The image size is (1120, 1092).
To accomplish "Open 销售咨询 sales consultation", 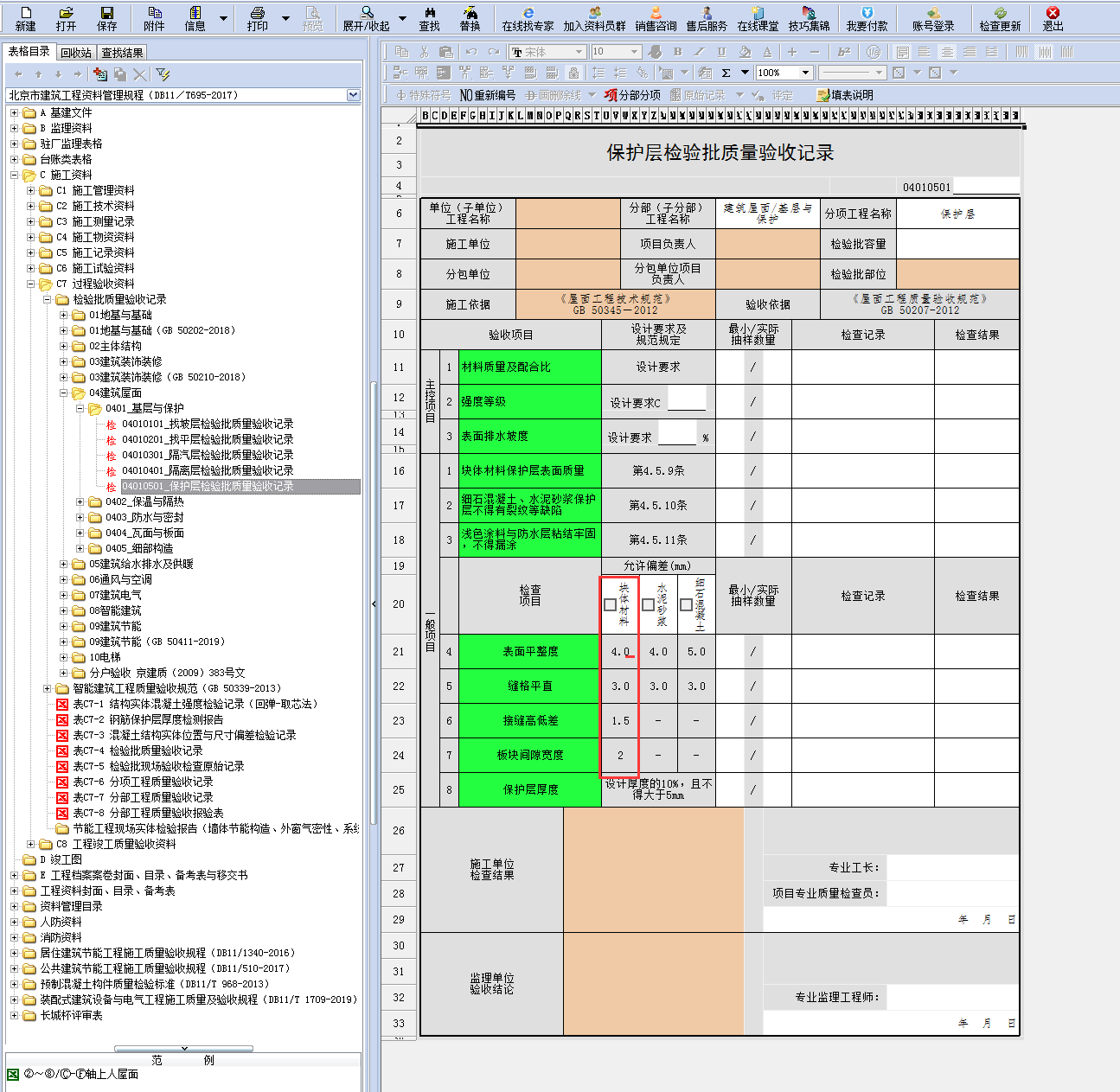I will click(656, 18).
